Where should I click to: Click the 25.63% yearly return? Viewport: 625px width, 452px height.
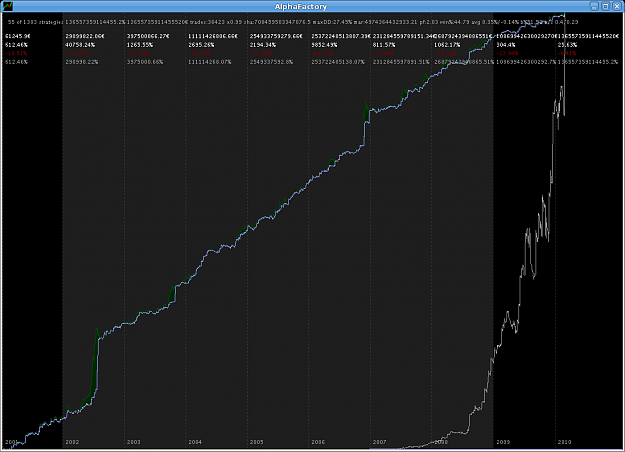click(x=567, y=45)
